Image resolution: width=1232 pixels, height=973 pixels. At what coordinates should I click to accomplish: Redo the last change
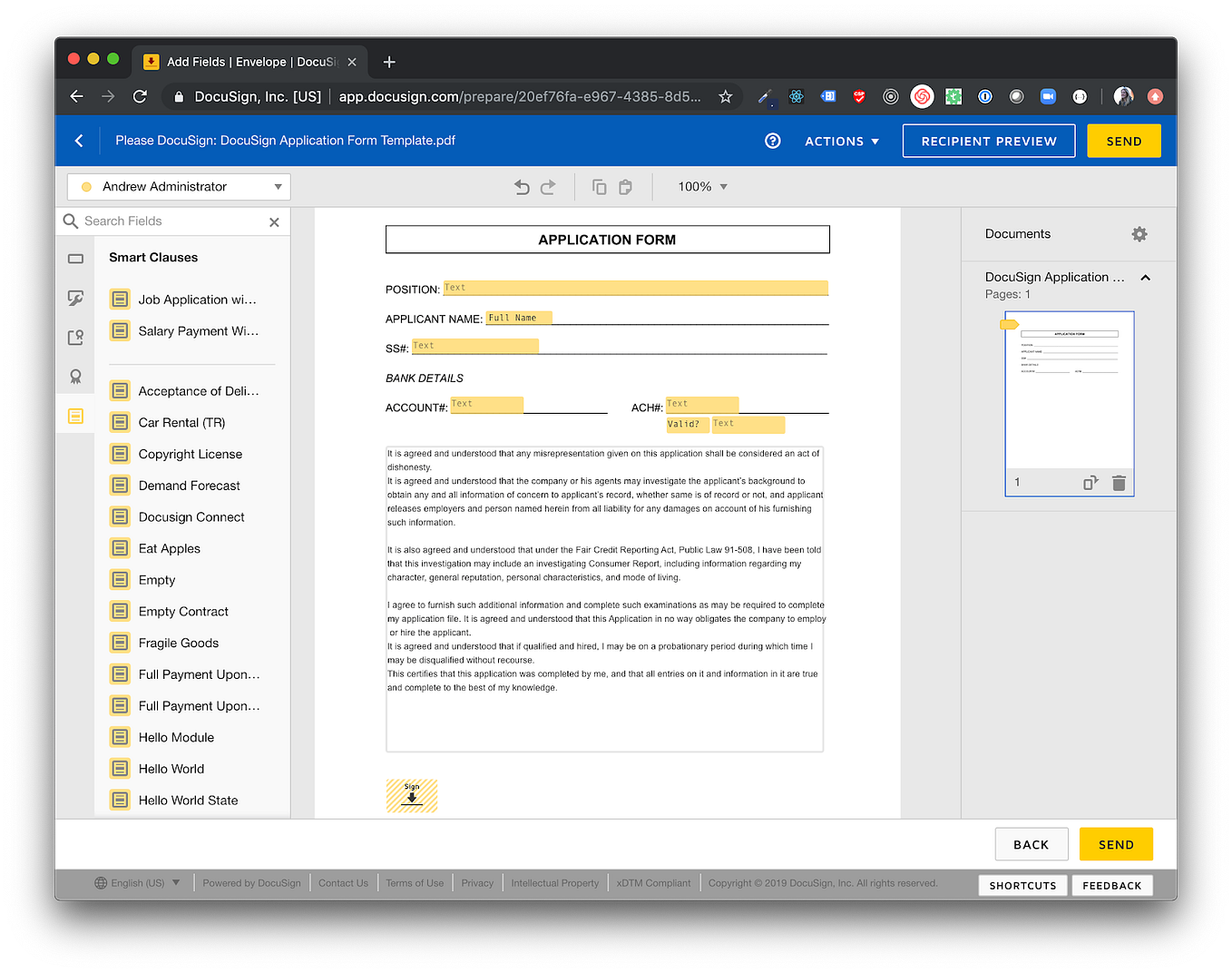(548, 186)
